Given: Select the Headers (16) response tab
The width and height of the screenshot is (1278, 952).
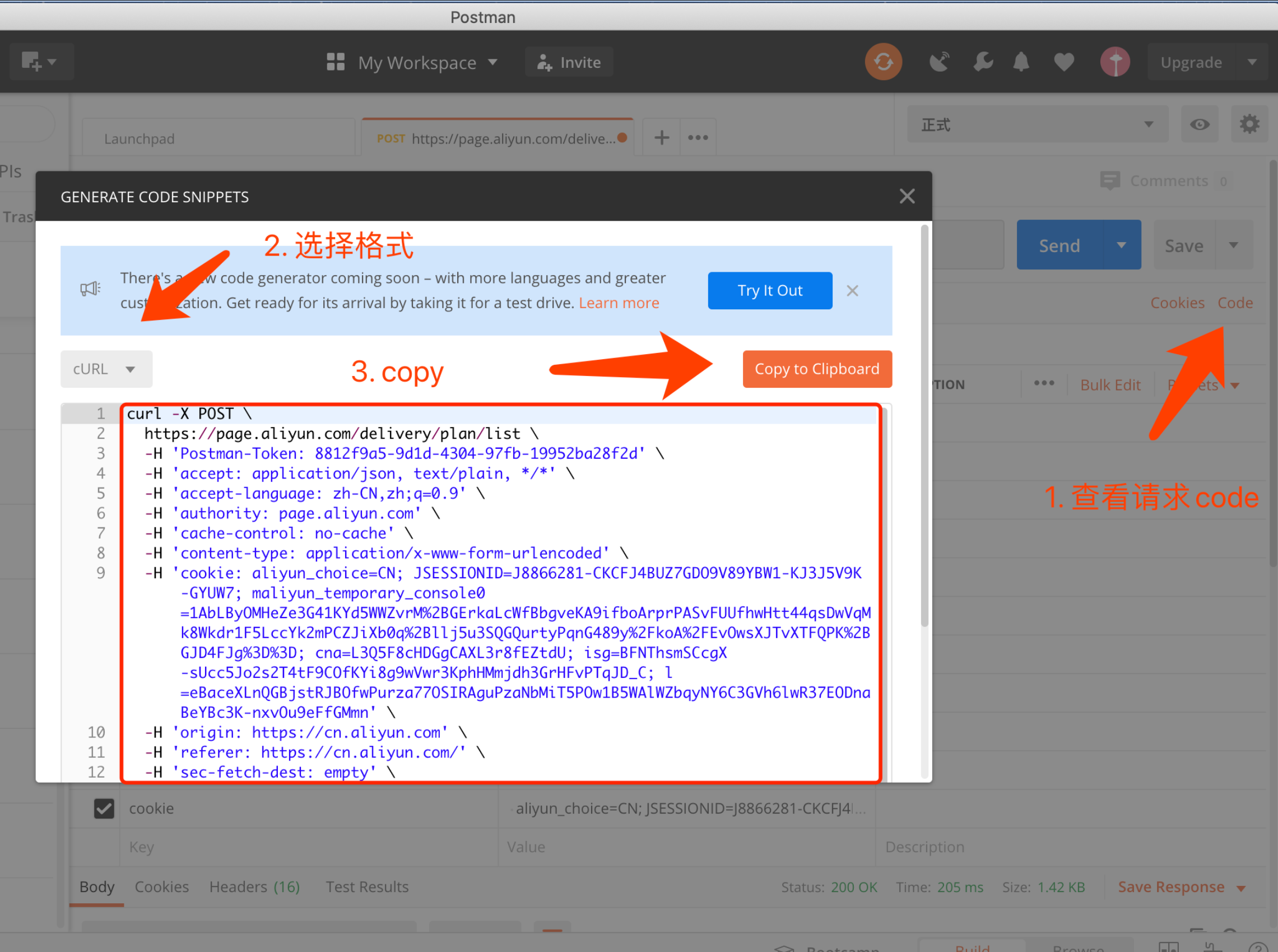Looking at the screenshot, I should point(254,887).
